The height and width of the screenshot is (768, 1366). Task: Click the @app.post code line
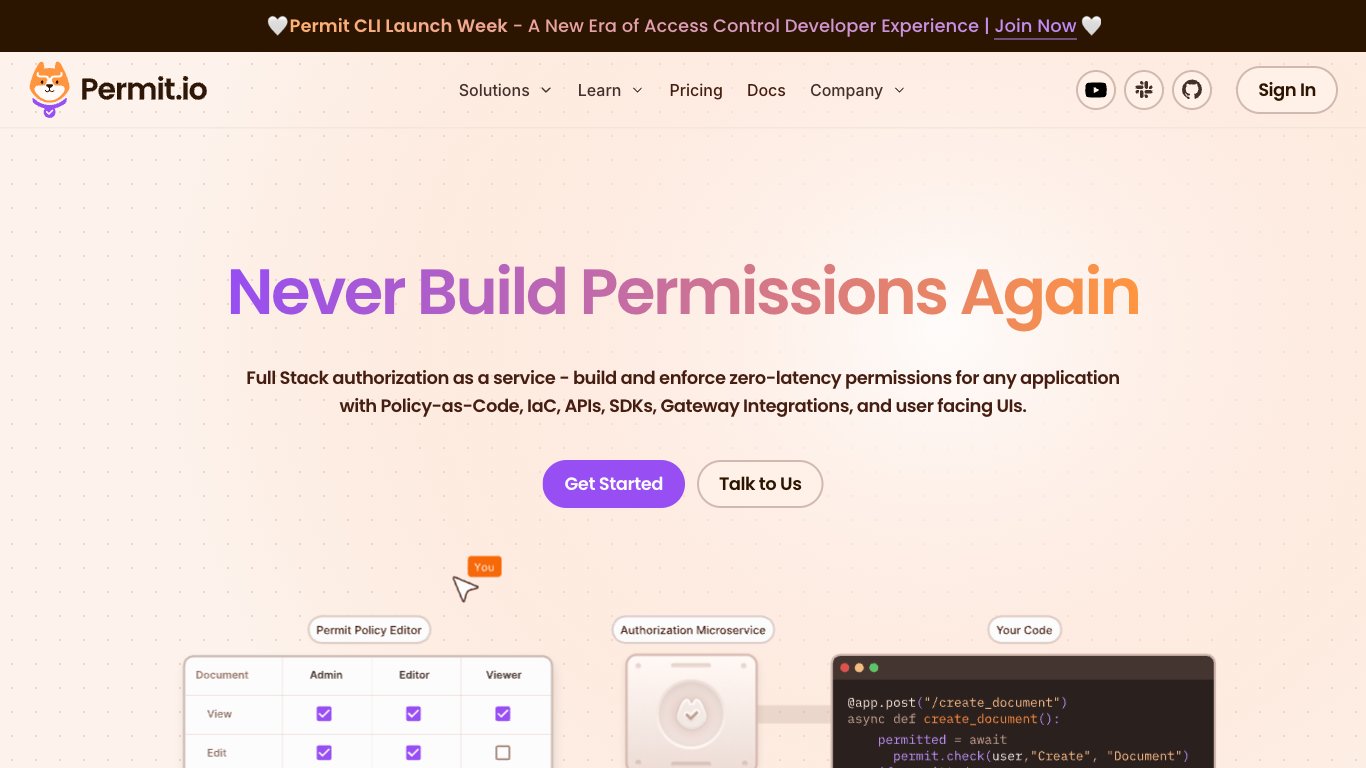957,702
